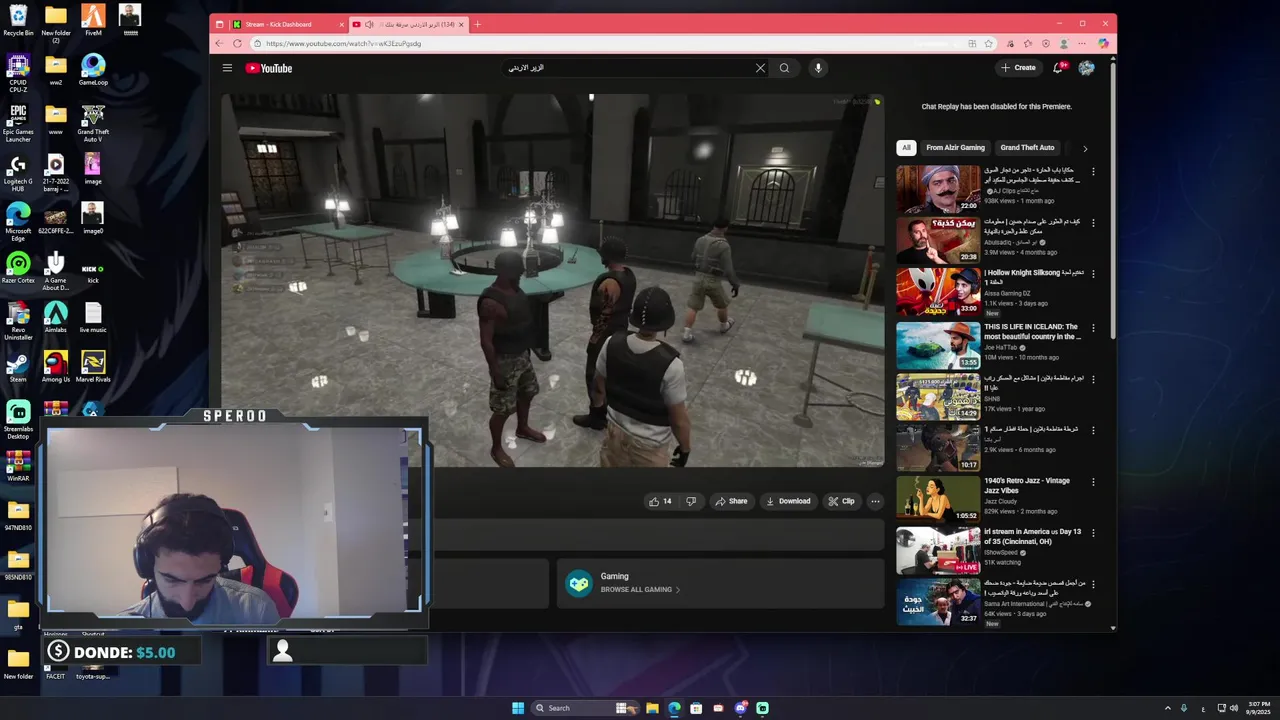Start voice search with the microphone
Viewport: 1280px width, 720px height.
click(818, 68)
